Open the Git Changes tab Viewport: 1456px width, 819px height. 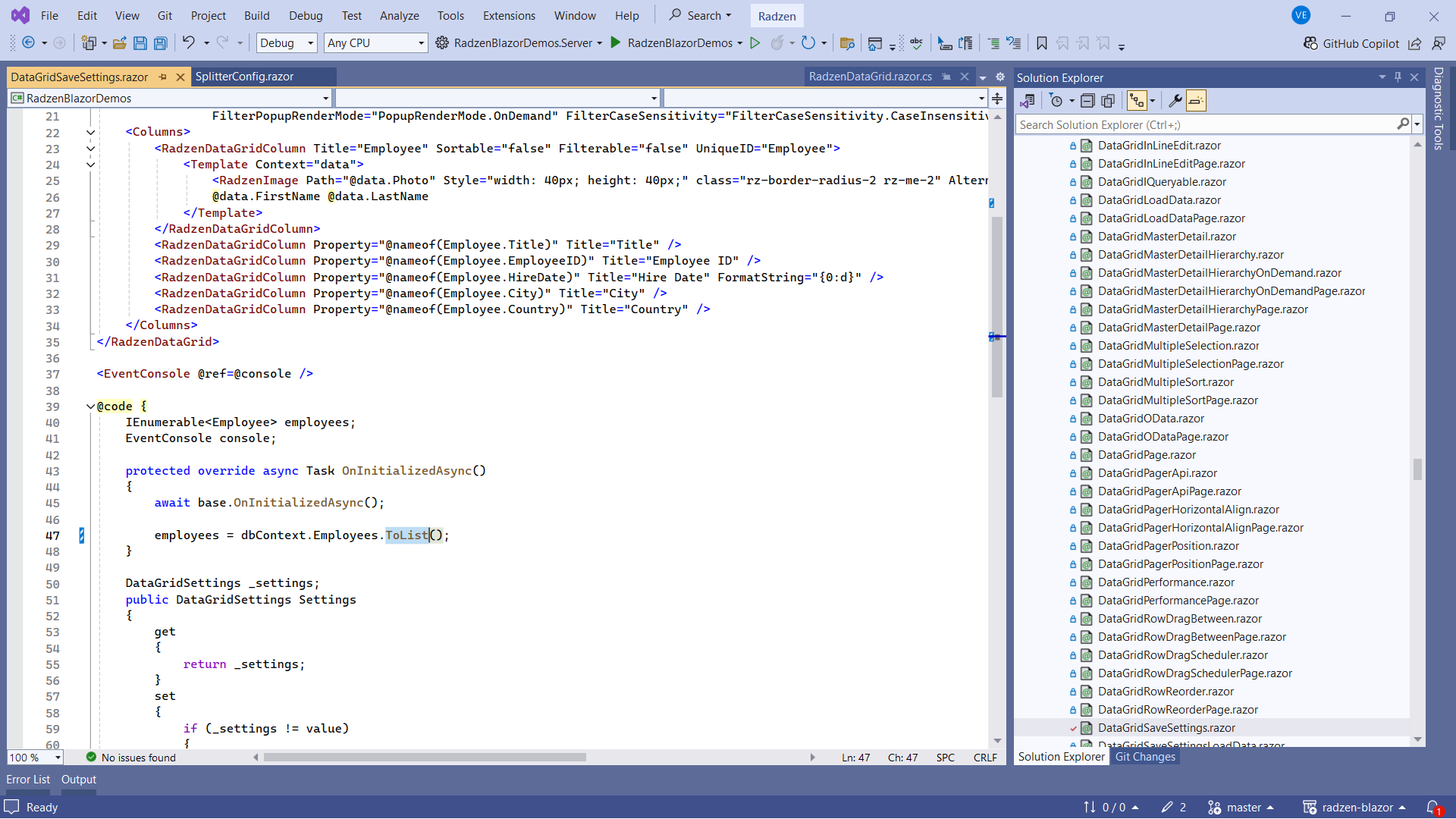point(1144,757)
